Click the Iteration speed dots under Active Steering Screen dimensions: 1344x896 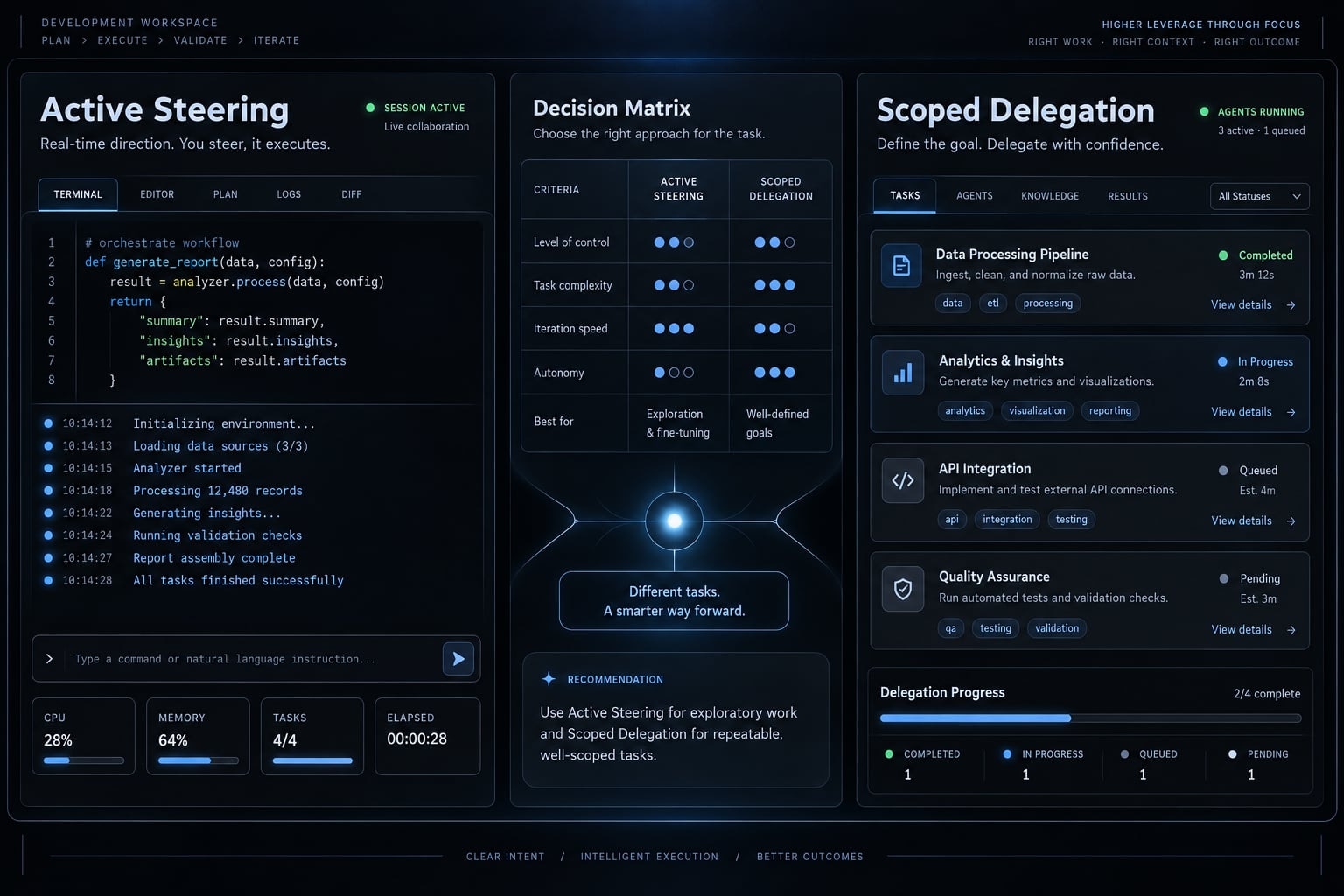click(674, 329)
